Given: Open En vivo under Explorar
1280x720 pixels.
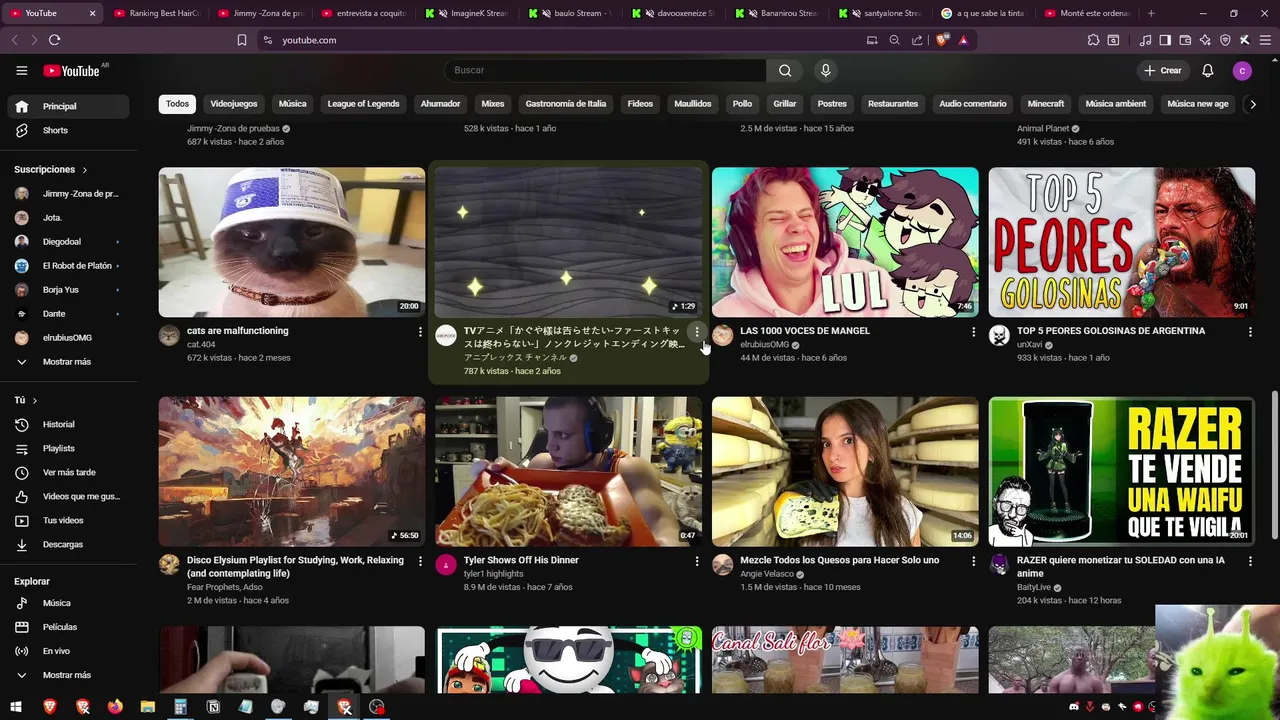Looking at the screenshot, I should coord(69,651).
